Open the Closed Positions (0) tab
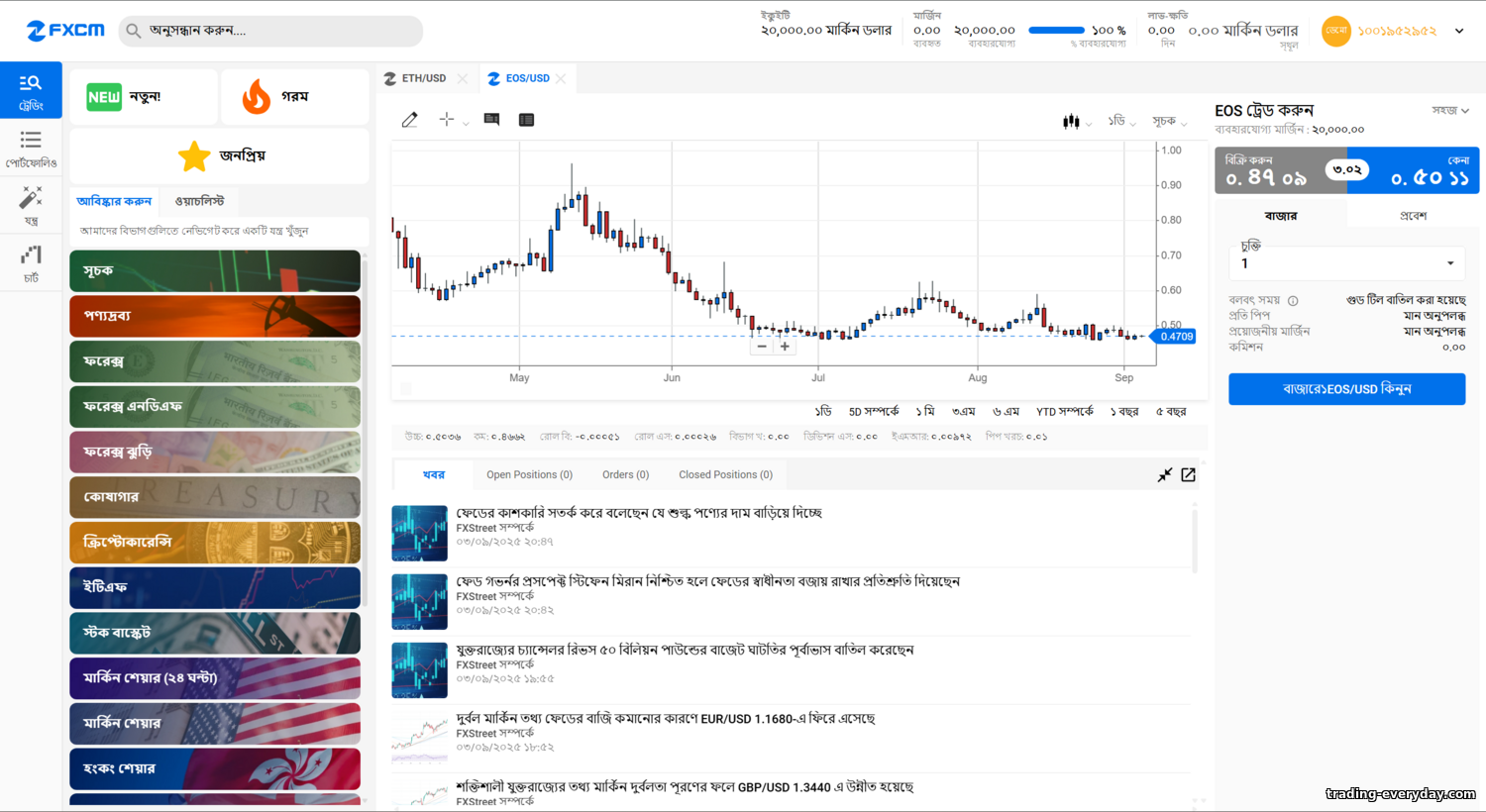 pyautogui.click(x=725, y=475)
